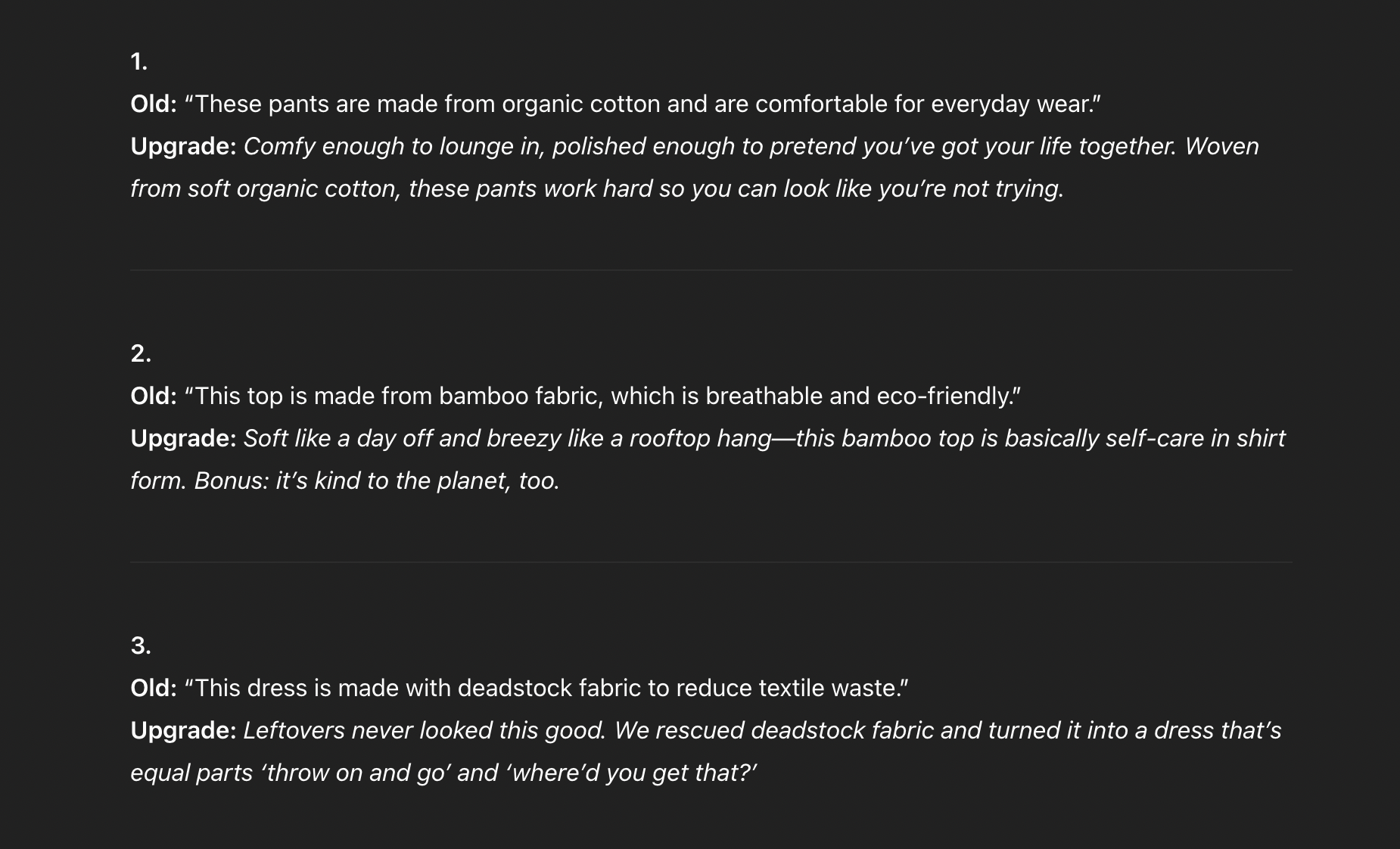This screenshot has height=849, width=1400.
Task: Click the Old label in section 3
Action: [154, 688]
